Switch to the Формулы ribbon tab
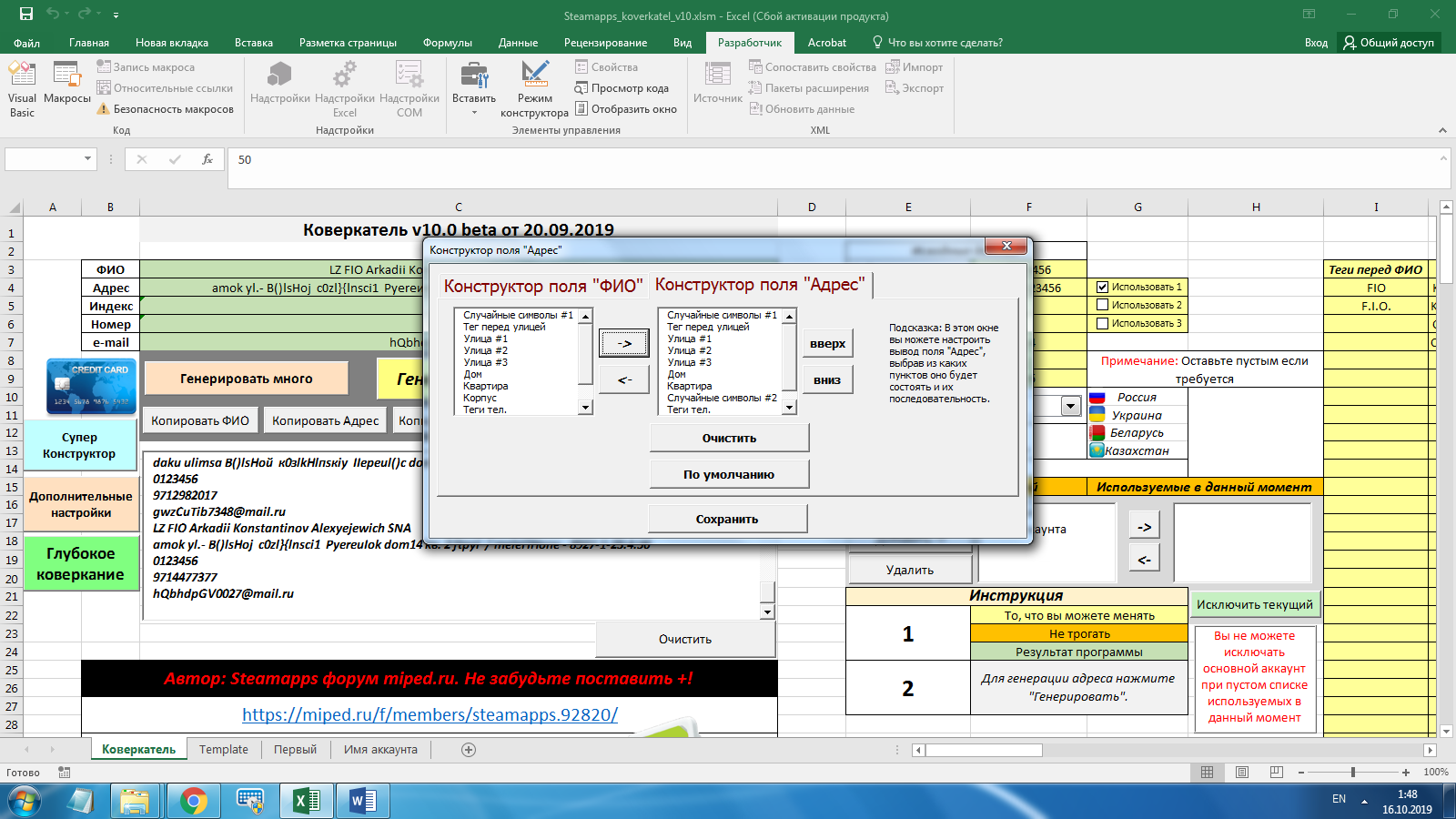 point(448,43)
